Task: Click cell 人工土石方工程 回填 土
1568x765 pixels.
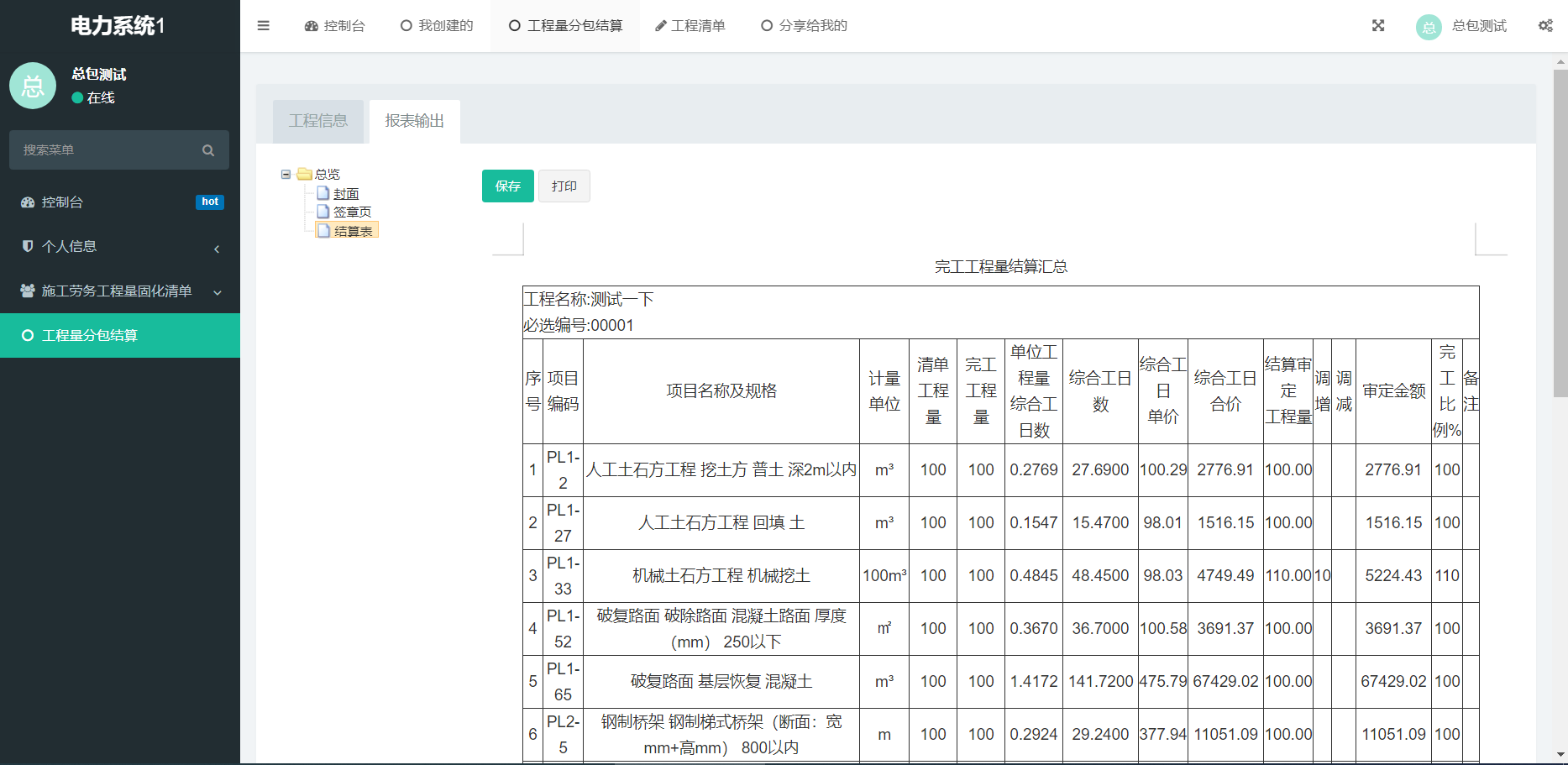Action: tap(721, 523)
